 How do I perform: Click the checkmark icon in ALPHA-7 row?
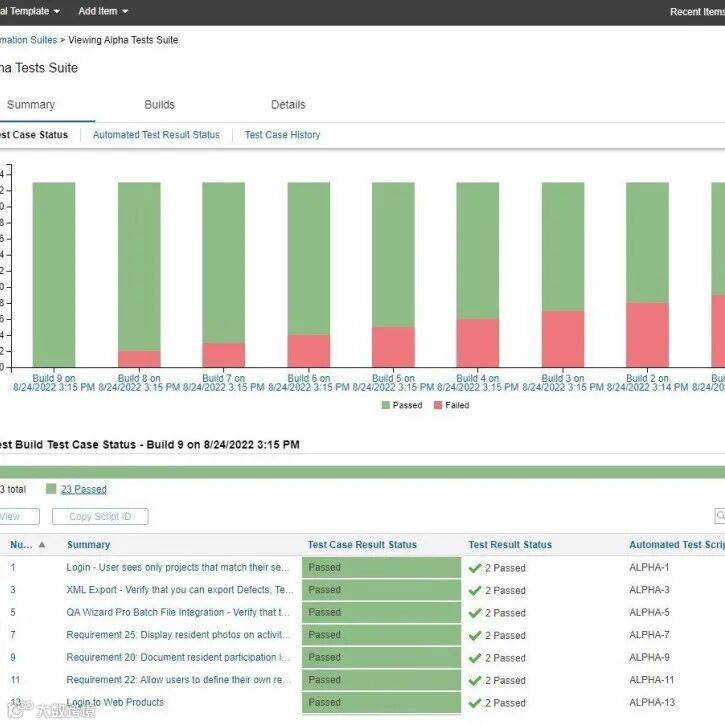(x=475, y=635)
